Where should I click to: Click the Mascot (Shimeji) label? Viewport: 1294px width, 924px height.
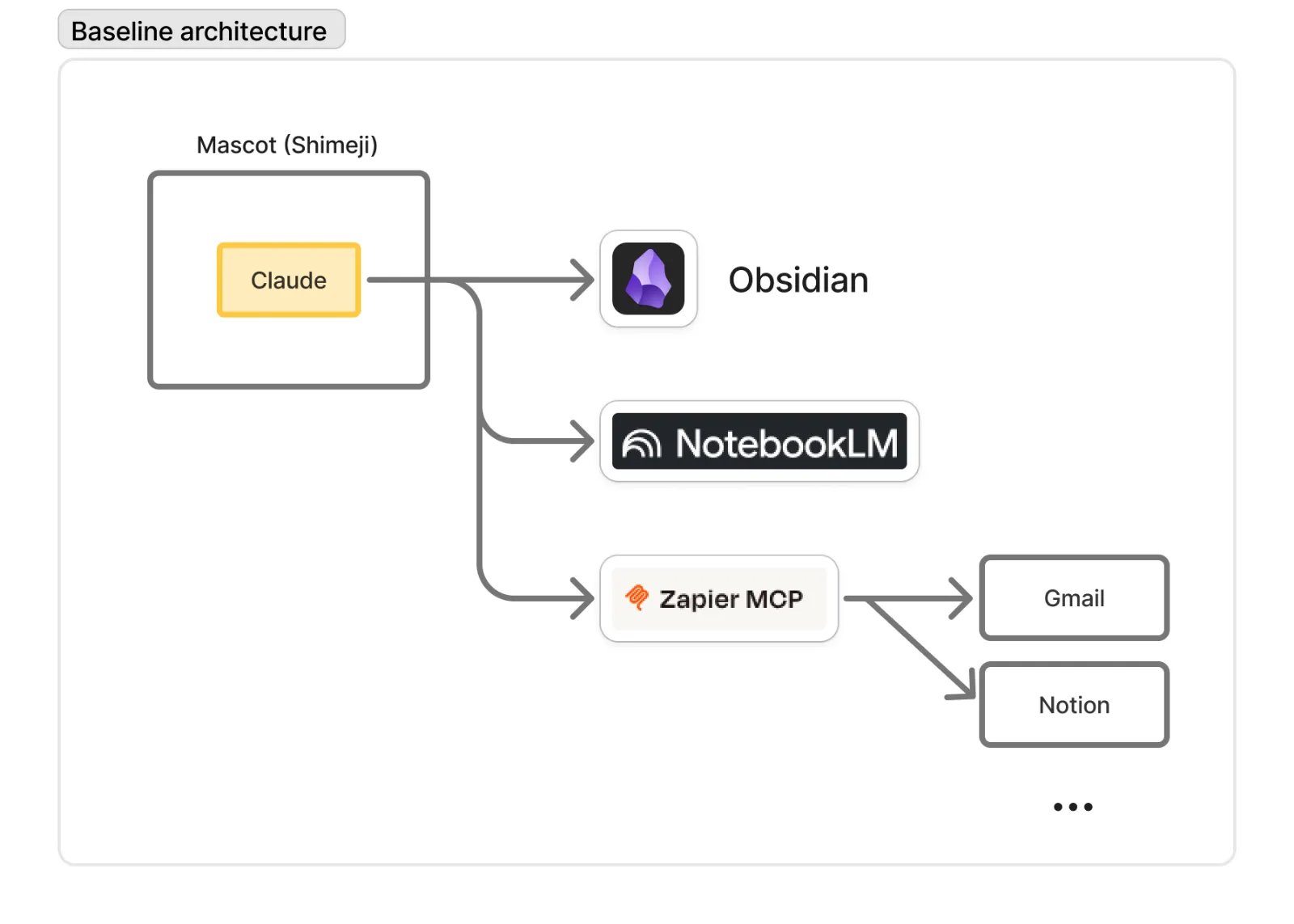pyautogui.click(x=287, y=145)
